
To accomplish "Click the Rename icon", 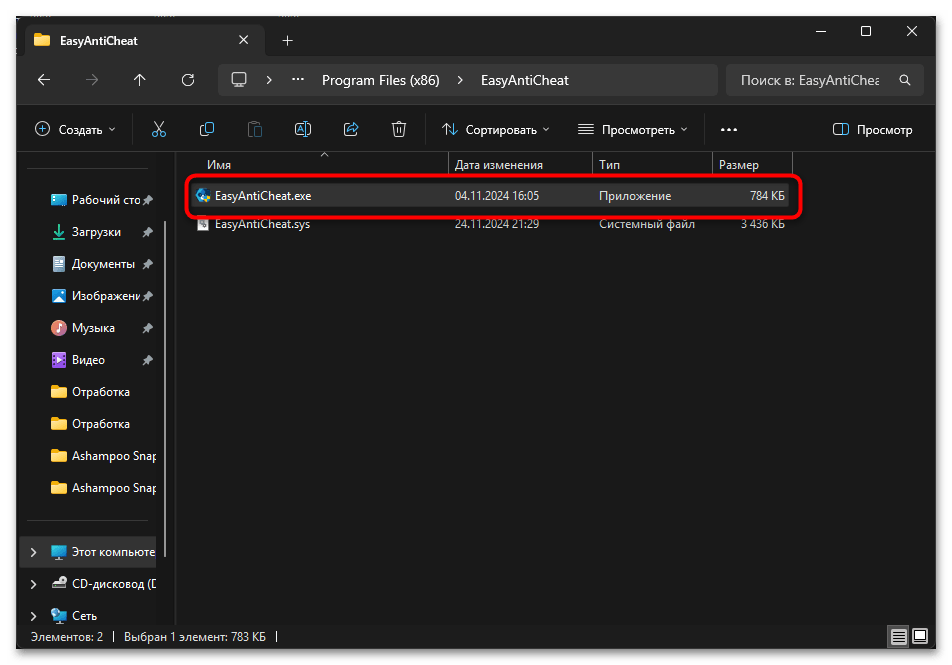I will pos(302,129).
